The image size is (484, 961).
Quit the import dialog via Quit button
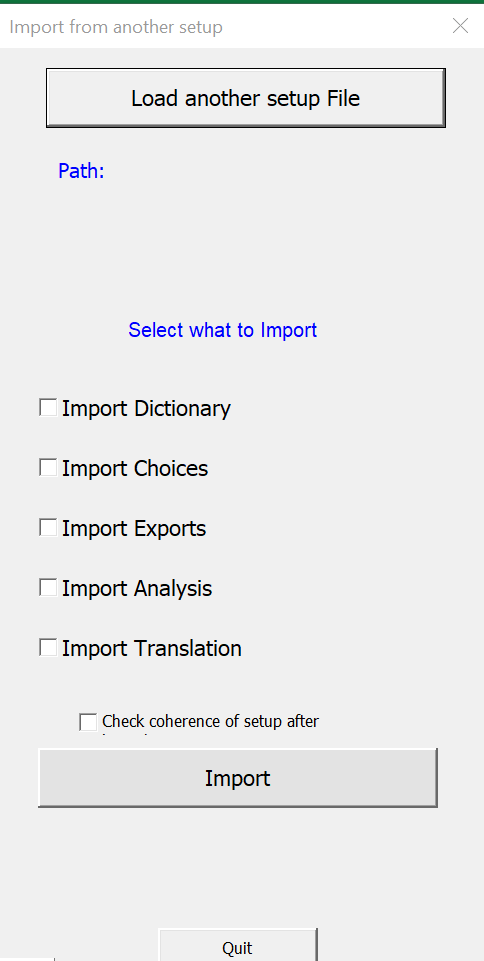238,945
